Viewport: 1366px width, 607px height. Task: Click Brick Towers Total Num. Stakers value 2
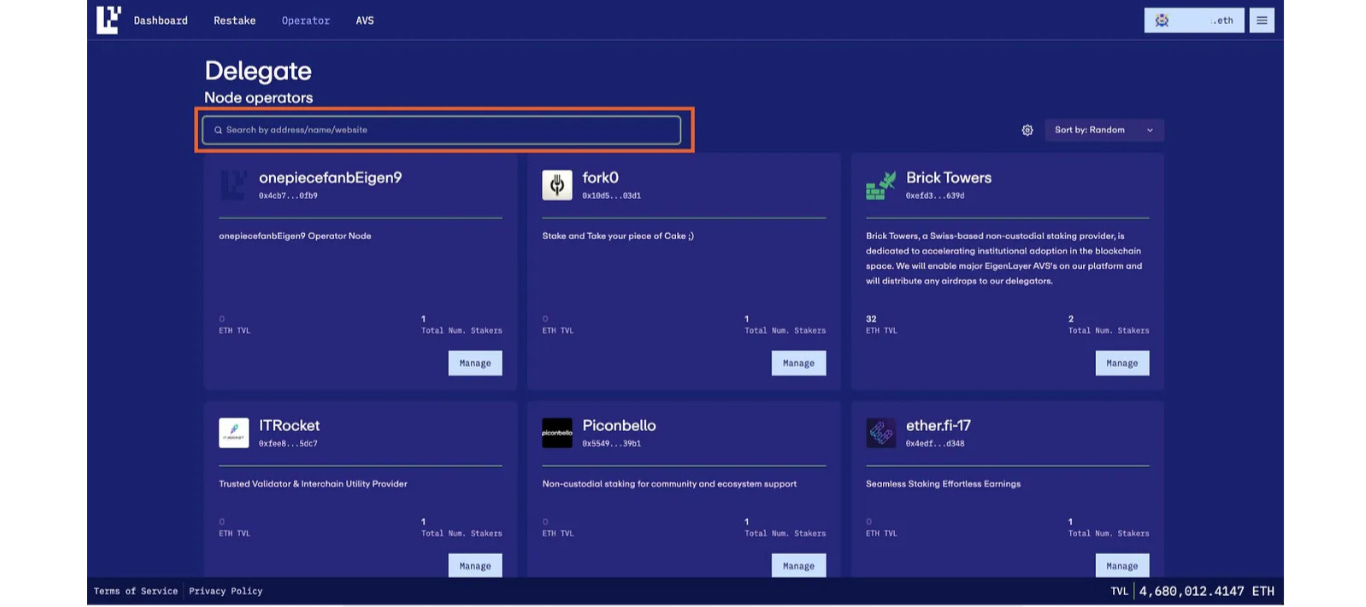pos(1071,319)
